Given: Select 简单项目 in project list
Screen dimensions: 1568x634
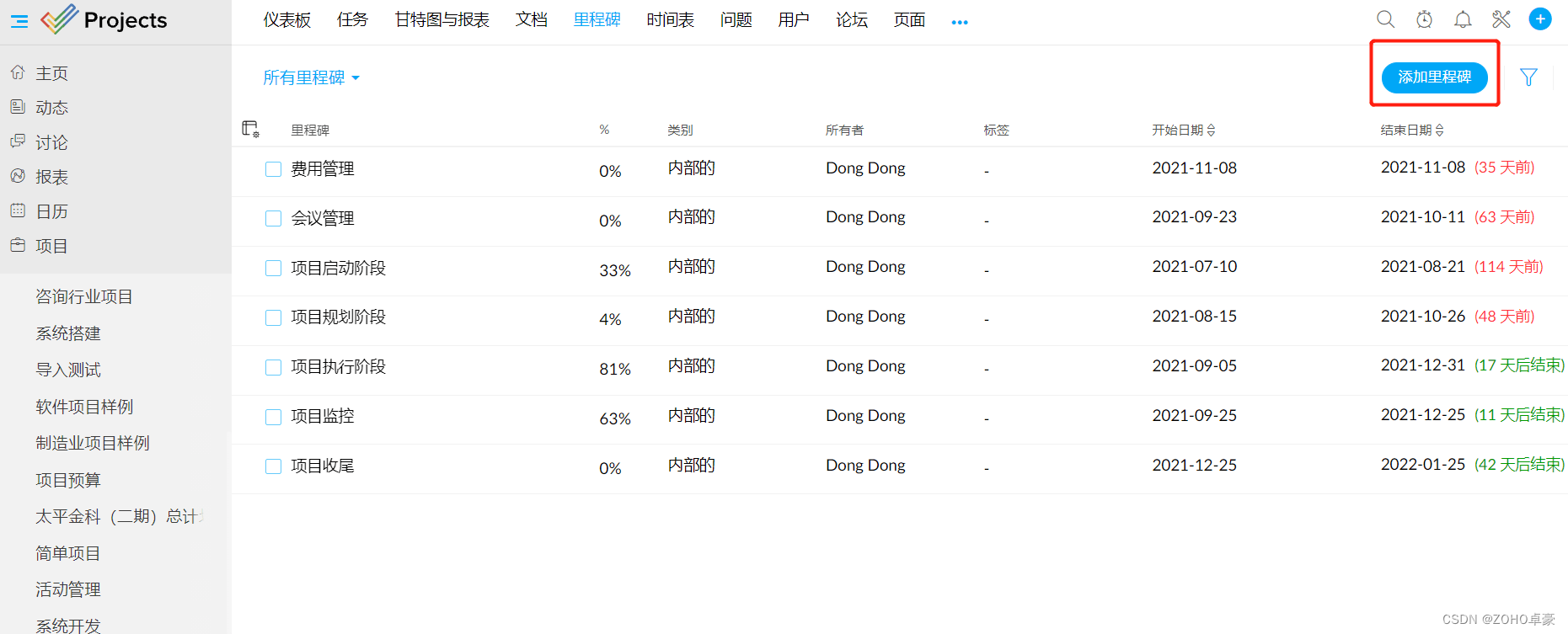Looking at the screenshot, I should click(x=68, y=554).
